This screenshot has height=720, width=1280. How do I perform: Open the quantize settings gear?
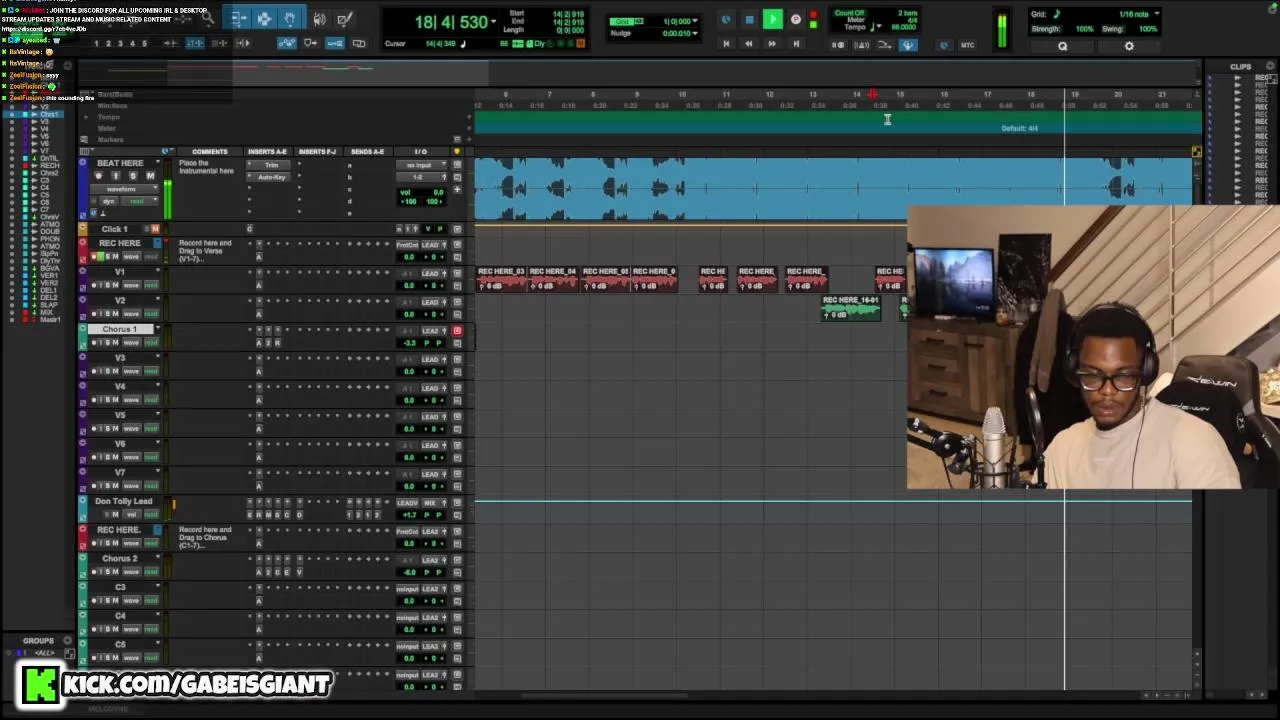1130,46
